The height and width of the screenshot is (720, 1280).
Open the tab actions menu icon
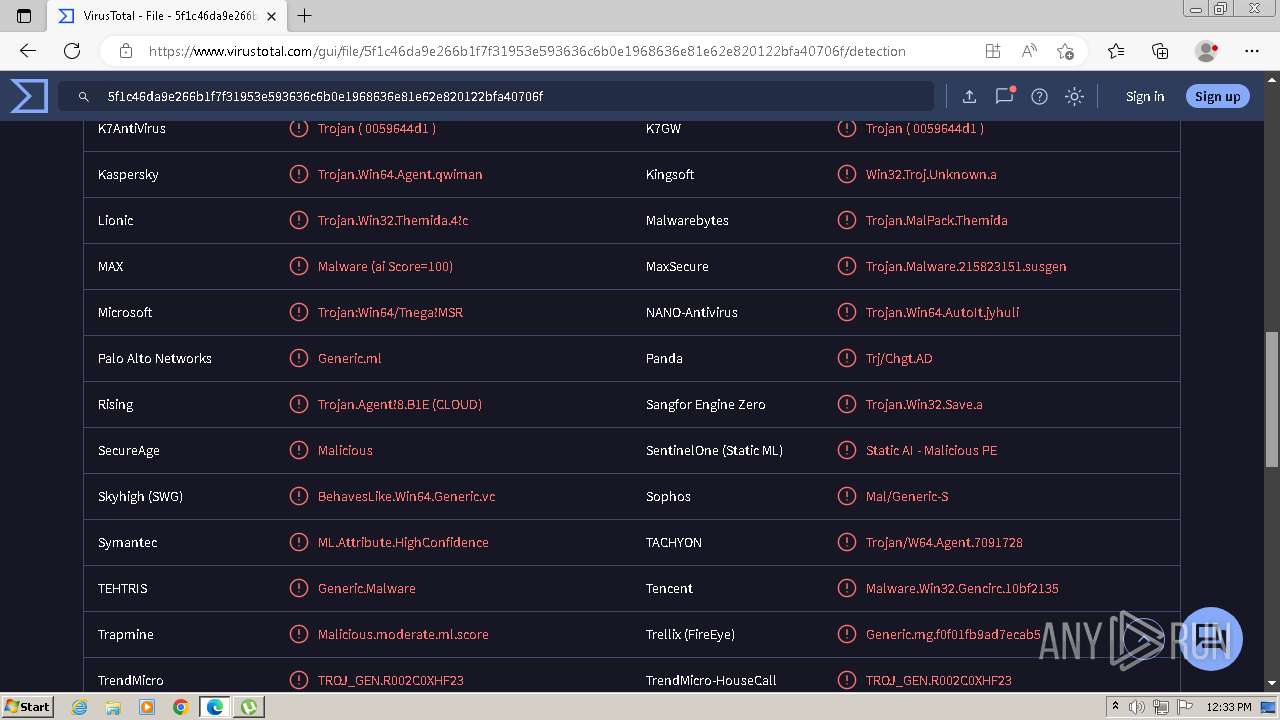(24, 16)
